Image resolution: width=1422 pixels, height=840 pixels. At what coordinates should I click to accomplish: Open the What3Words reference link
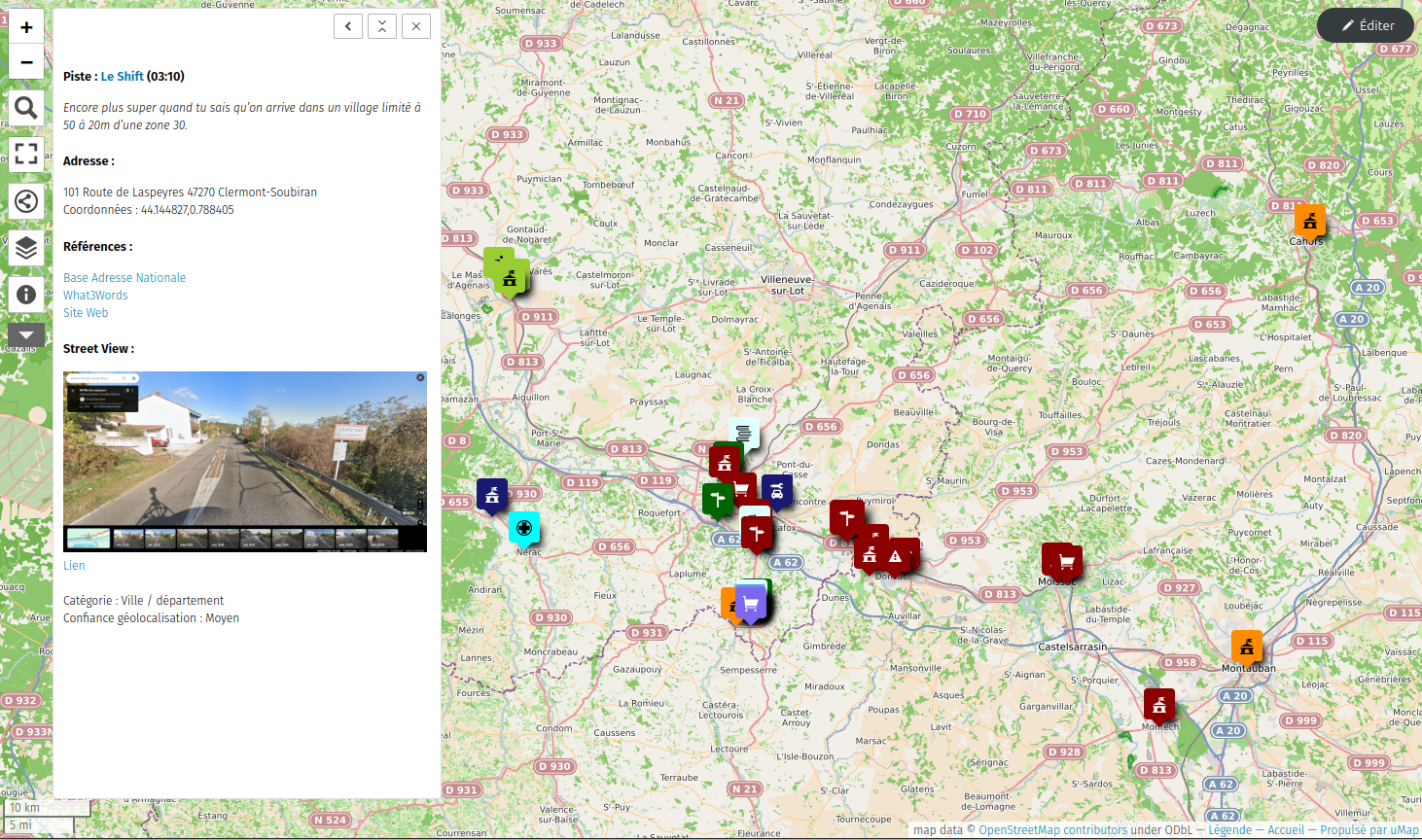click(95, 296)
